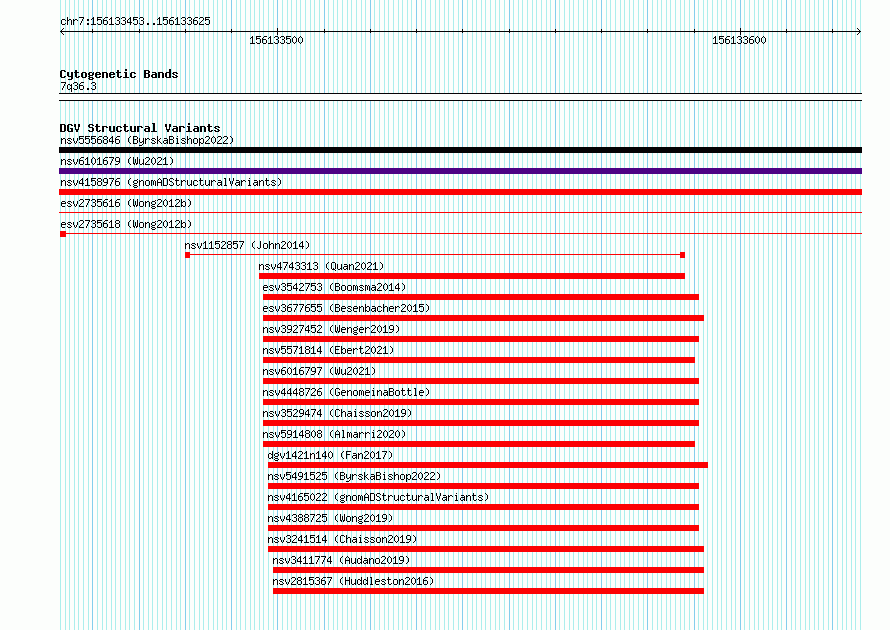The height and width of the screenshot is (630, 890).
Task: Open the nsv4165022 (gnomADStructuralVariants) variant
Action: point(378,497)
